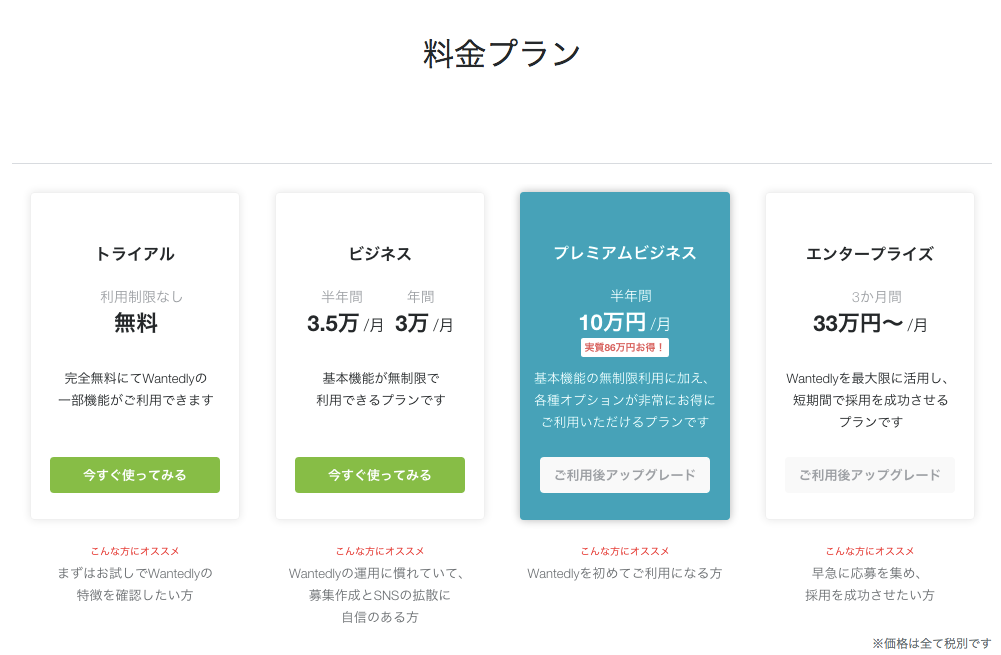Click こんな方にオススメ under プレミアムビジネス card
This screenshot has height=655, width=1001.
click(x=625, y=551)
